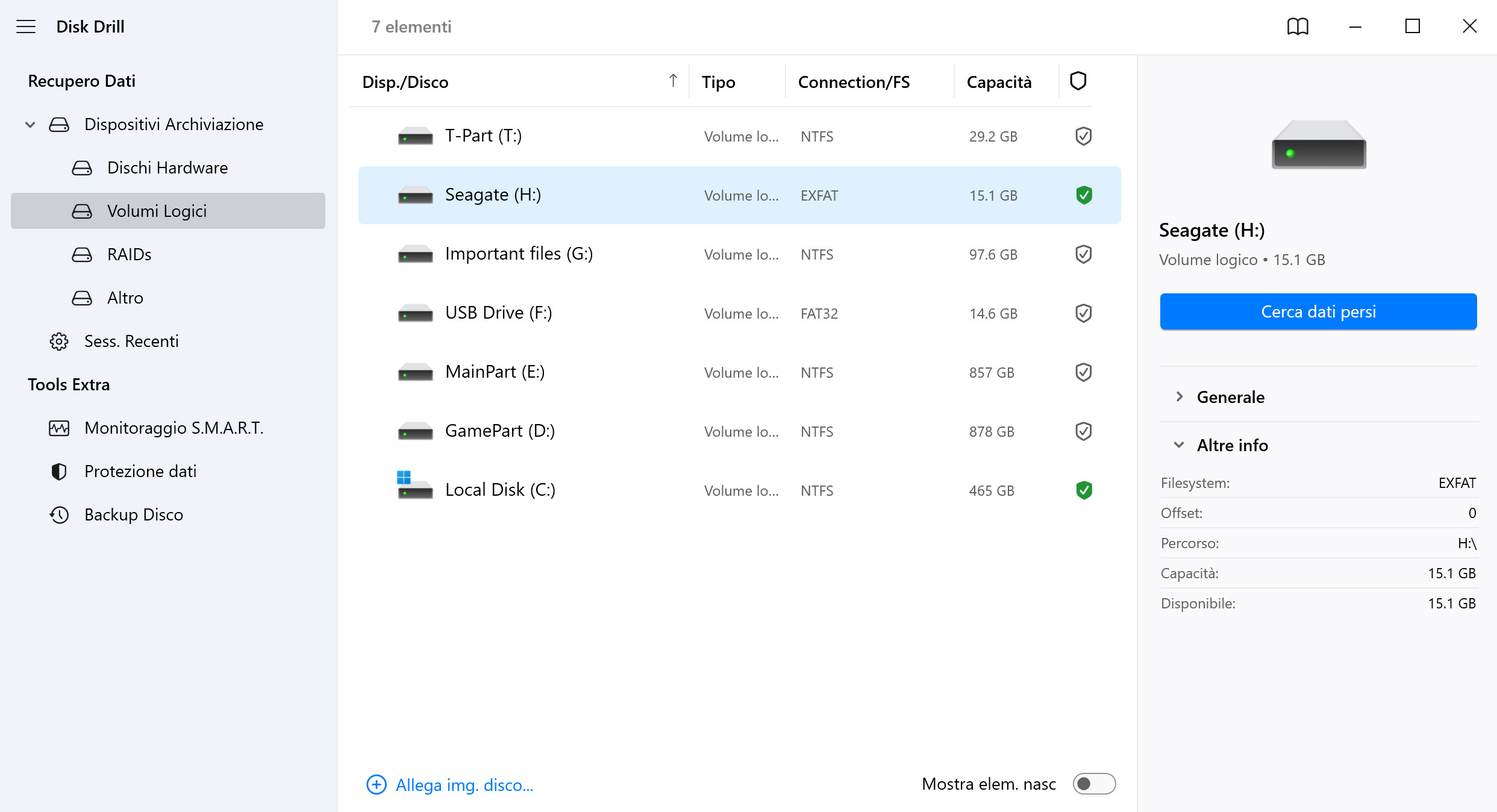Click the 7 elementi count label
This screenshot has height=812, width=1497.
tap(411, 27)
